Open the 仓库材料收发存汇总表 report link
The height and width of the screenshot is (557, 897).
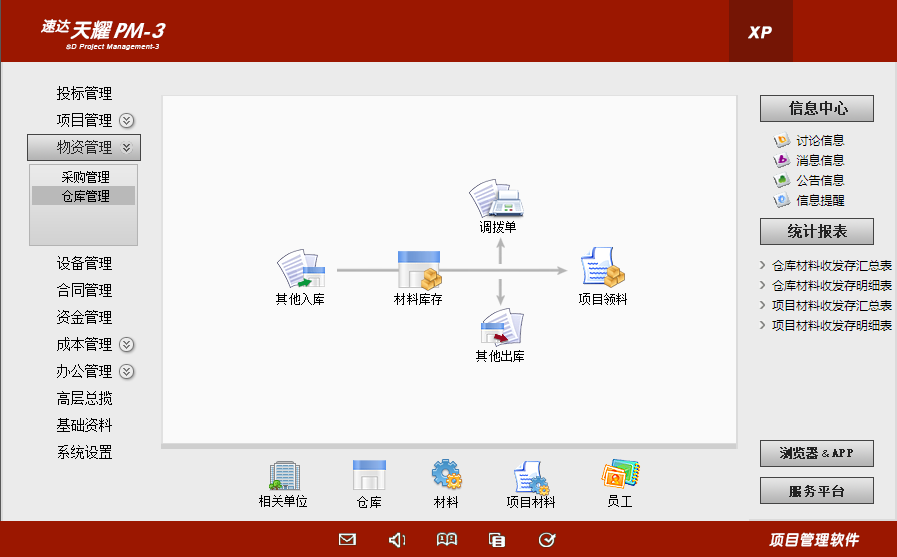pyautogui.click(x=831, y=266)
